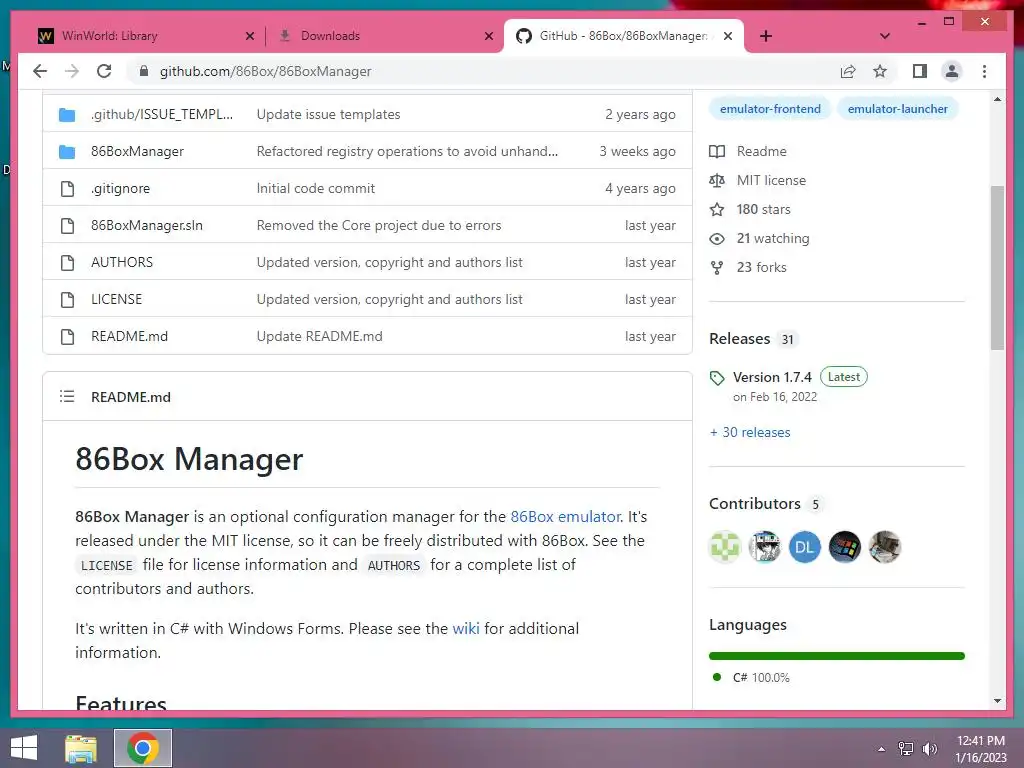Screen dimensions: 1024x768
Task: Close the GitHub tab
Action: click(728, 36)
